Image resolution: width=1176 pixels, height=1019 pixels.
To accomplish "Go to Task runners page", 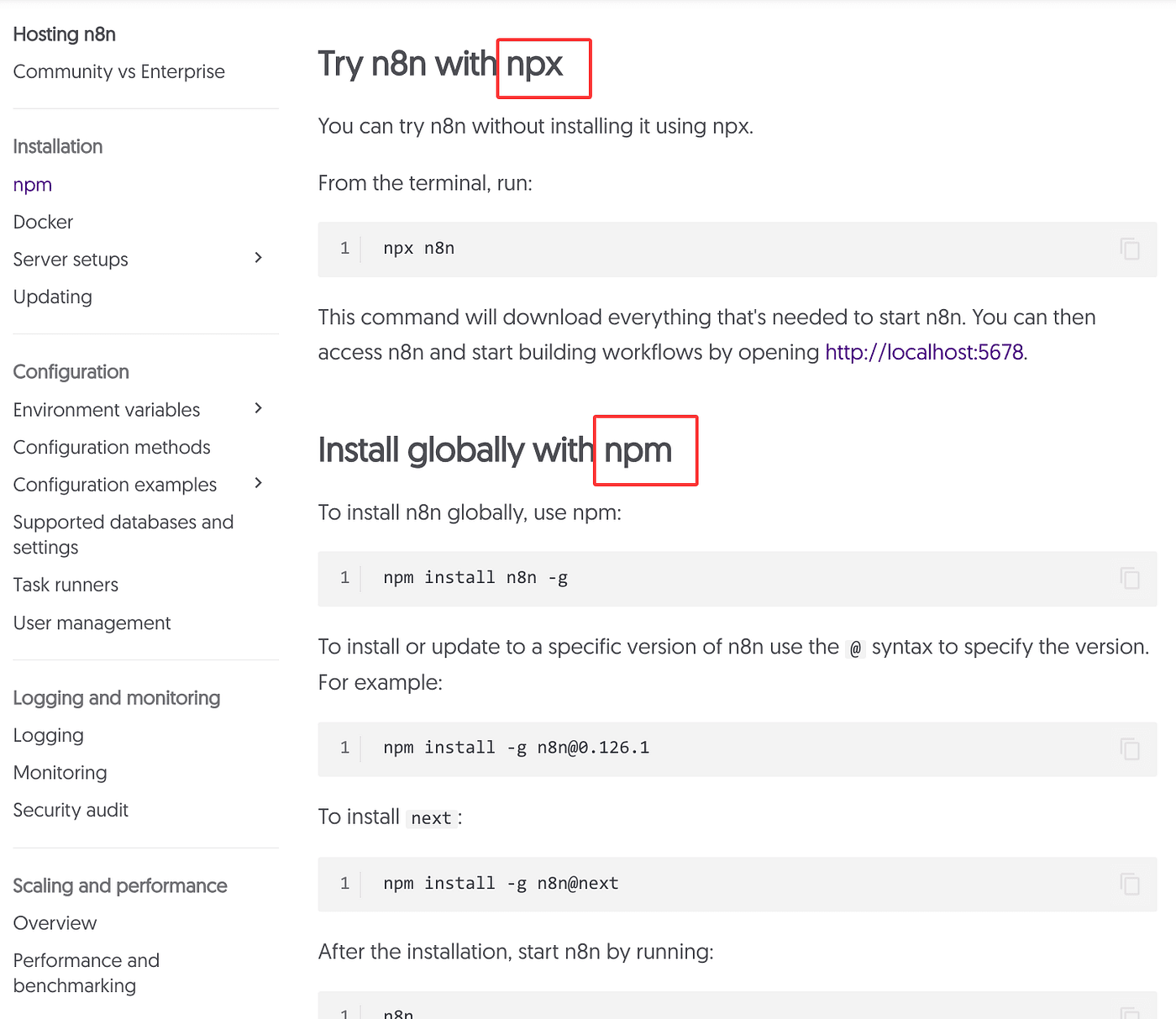I will [x=66, y=585].
